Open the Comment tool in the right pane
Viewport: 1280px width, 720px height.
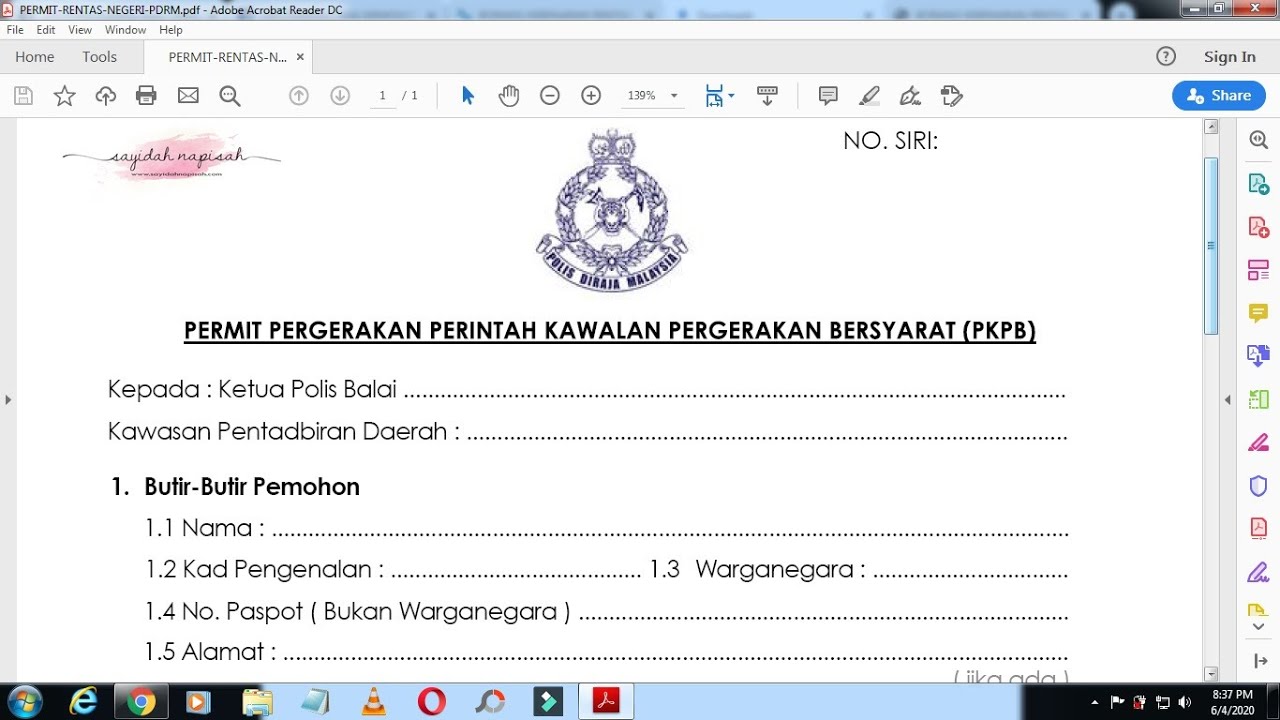(x=1259, y=313)
